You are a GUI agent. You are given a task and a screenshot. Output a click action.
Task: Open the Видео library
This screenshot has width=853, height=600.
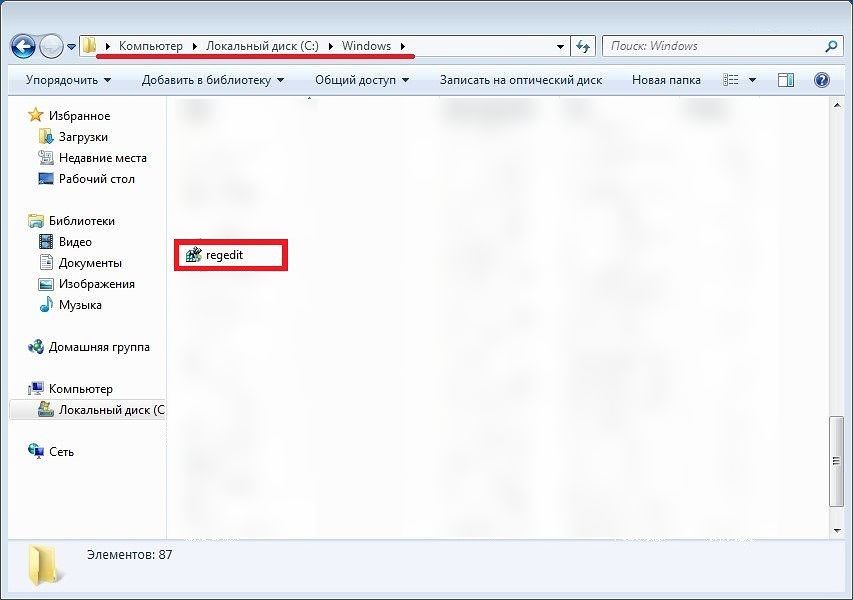(x=75, y=242)
